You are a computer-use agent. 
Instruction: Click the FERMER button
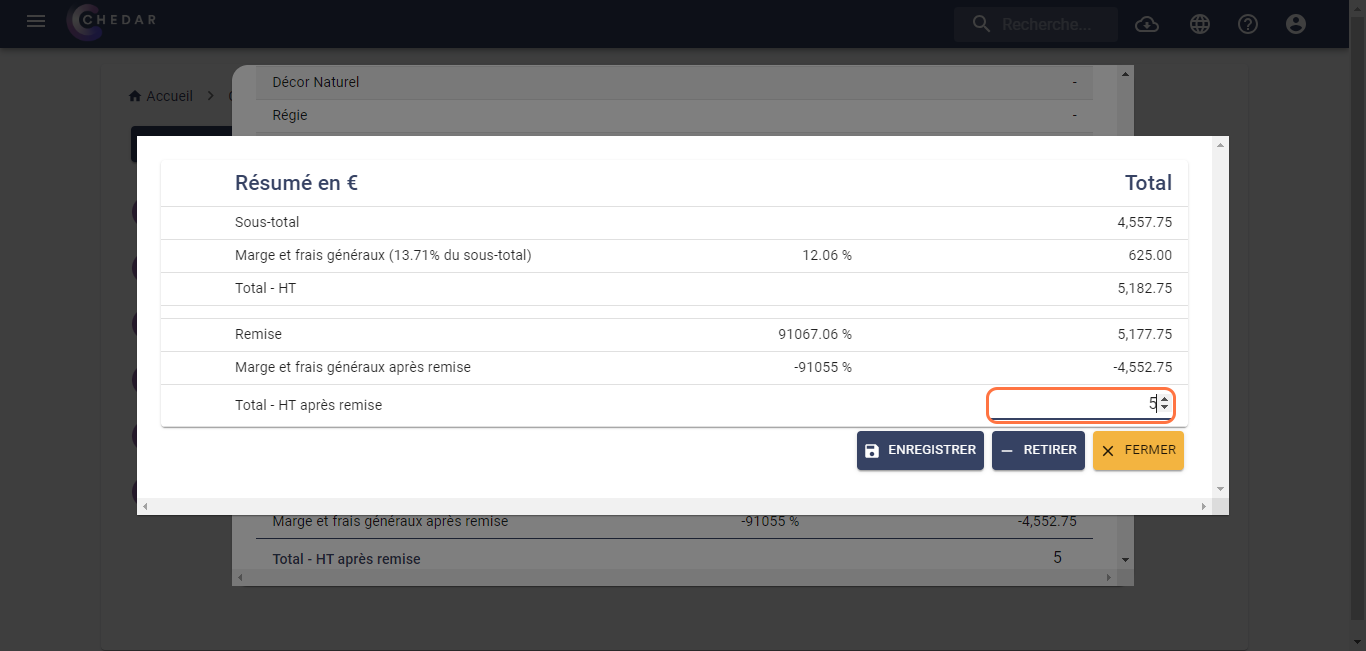tap(1138, 450)
